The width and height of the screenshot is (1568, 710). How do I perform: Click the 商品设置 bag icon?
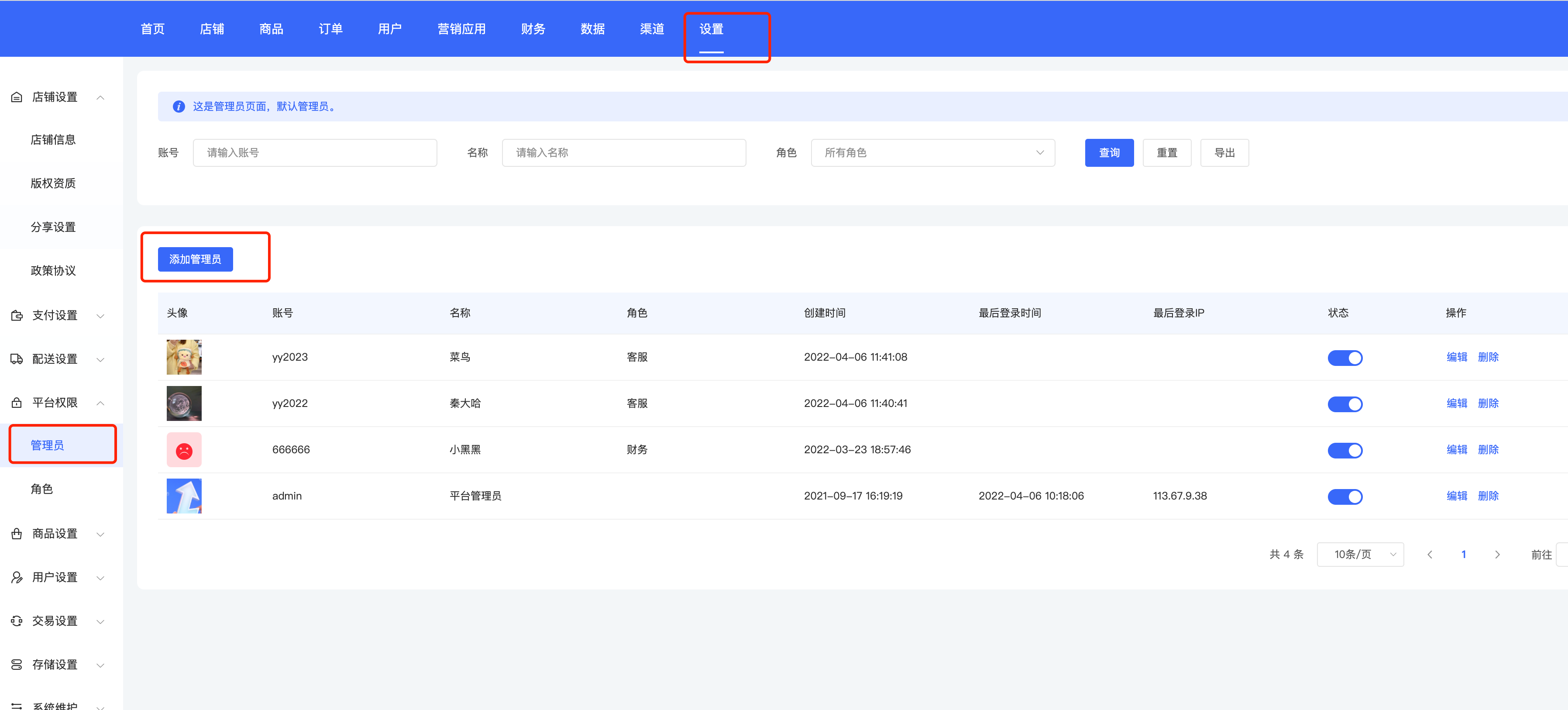pos(17,534)
